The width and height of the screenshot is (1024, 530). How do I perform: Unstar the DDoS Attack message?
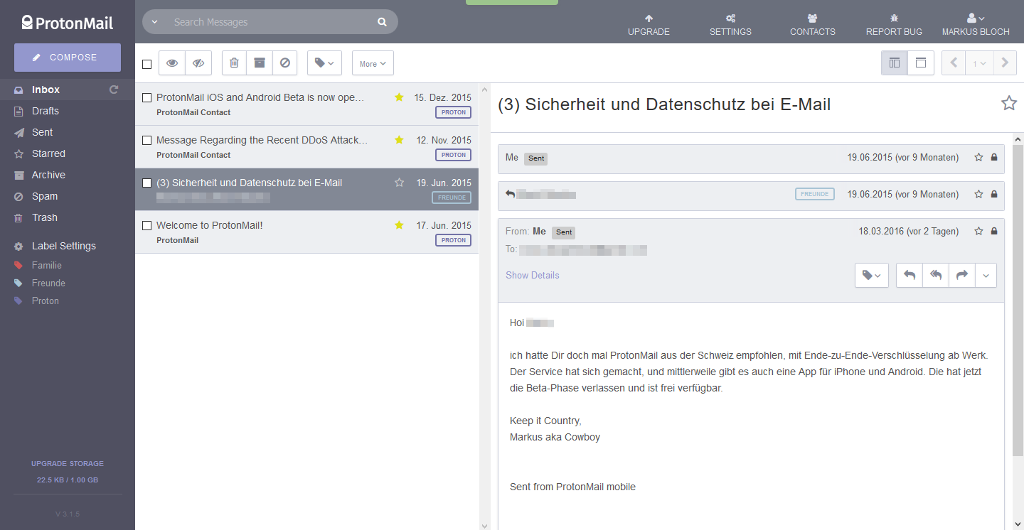point(399,140)
